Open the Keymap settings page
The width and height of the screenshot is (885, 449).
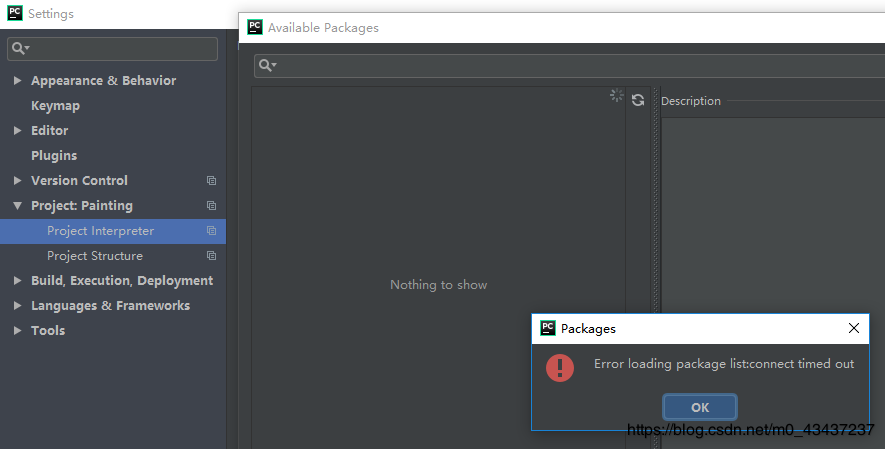(55, 106)
